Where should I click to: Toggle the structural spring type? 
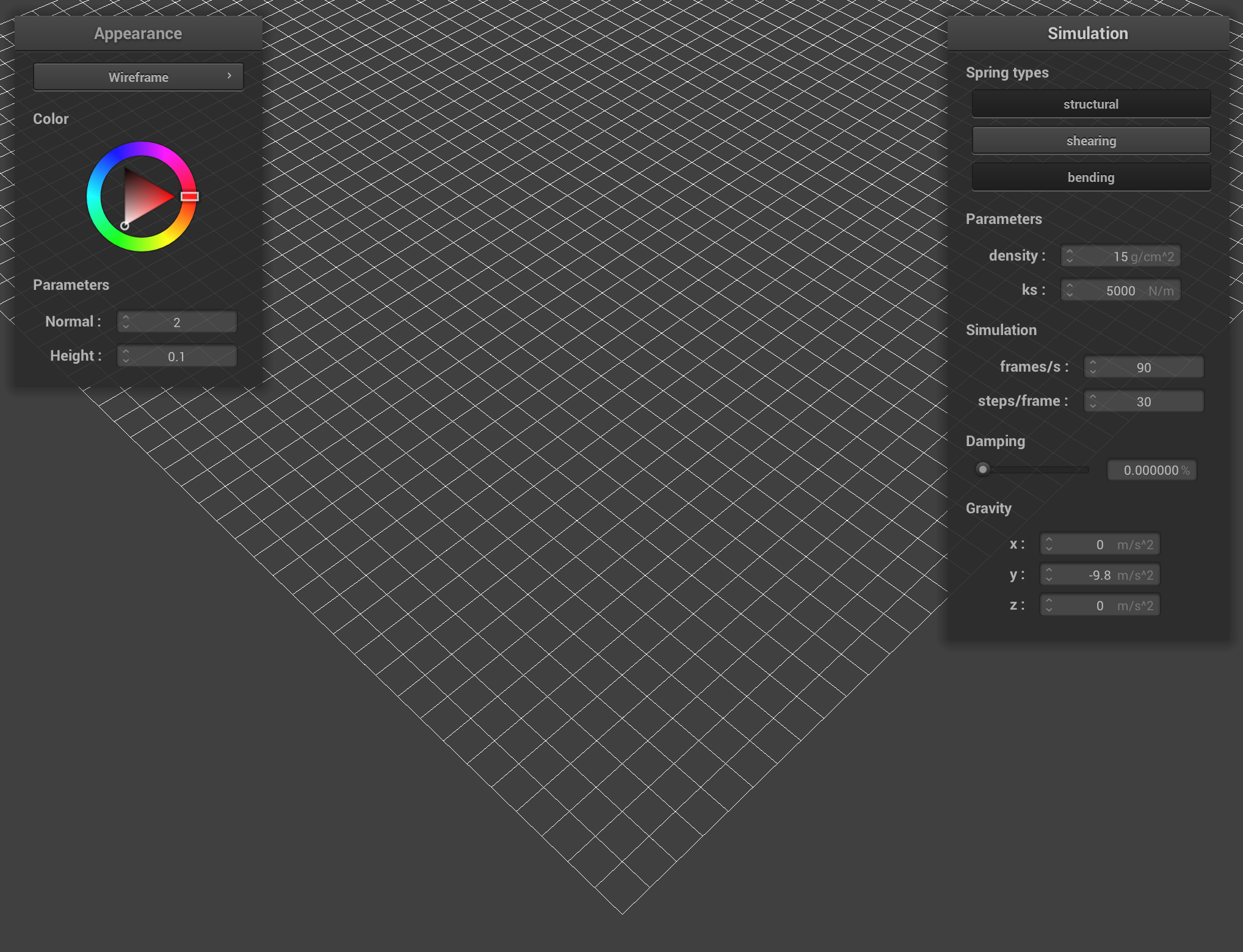tap(1090, 104)
